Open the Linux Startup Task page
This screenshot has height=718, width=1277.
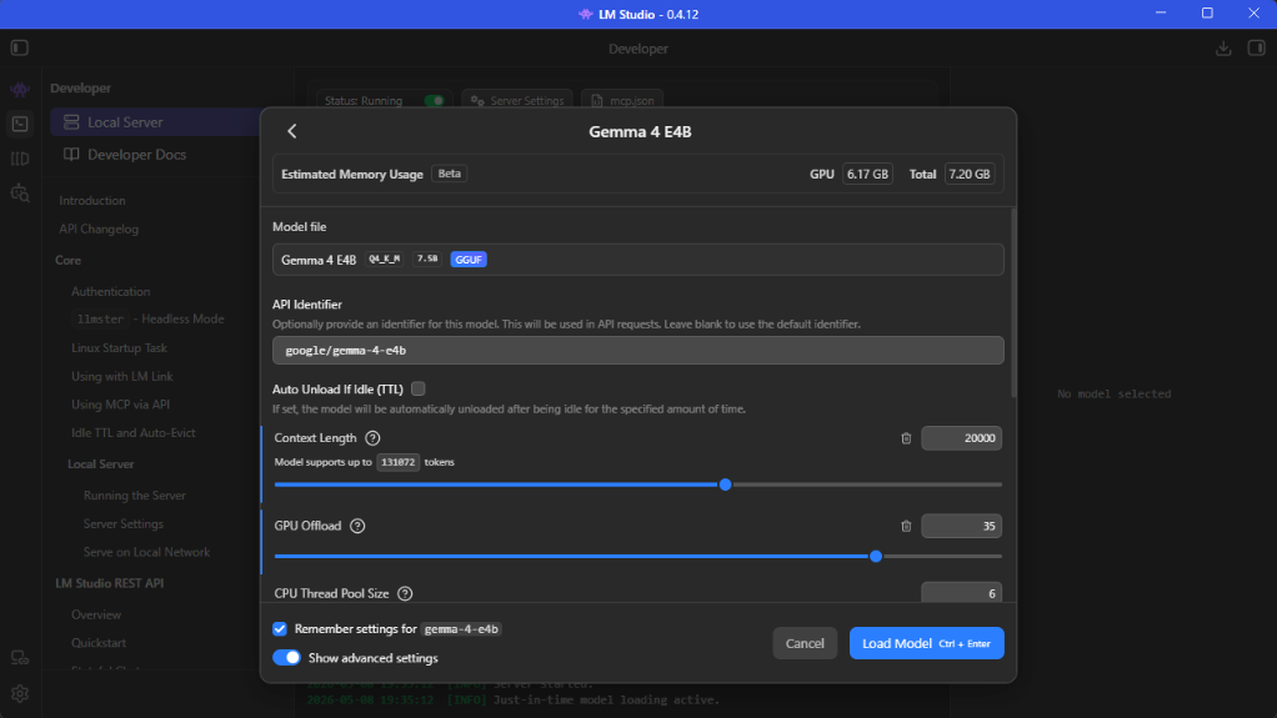pyautogui.click(x=119, y=348)
